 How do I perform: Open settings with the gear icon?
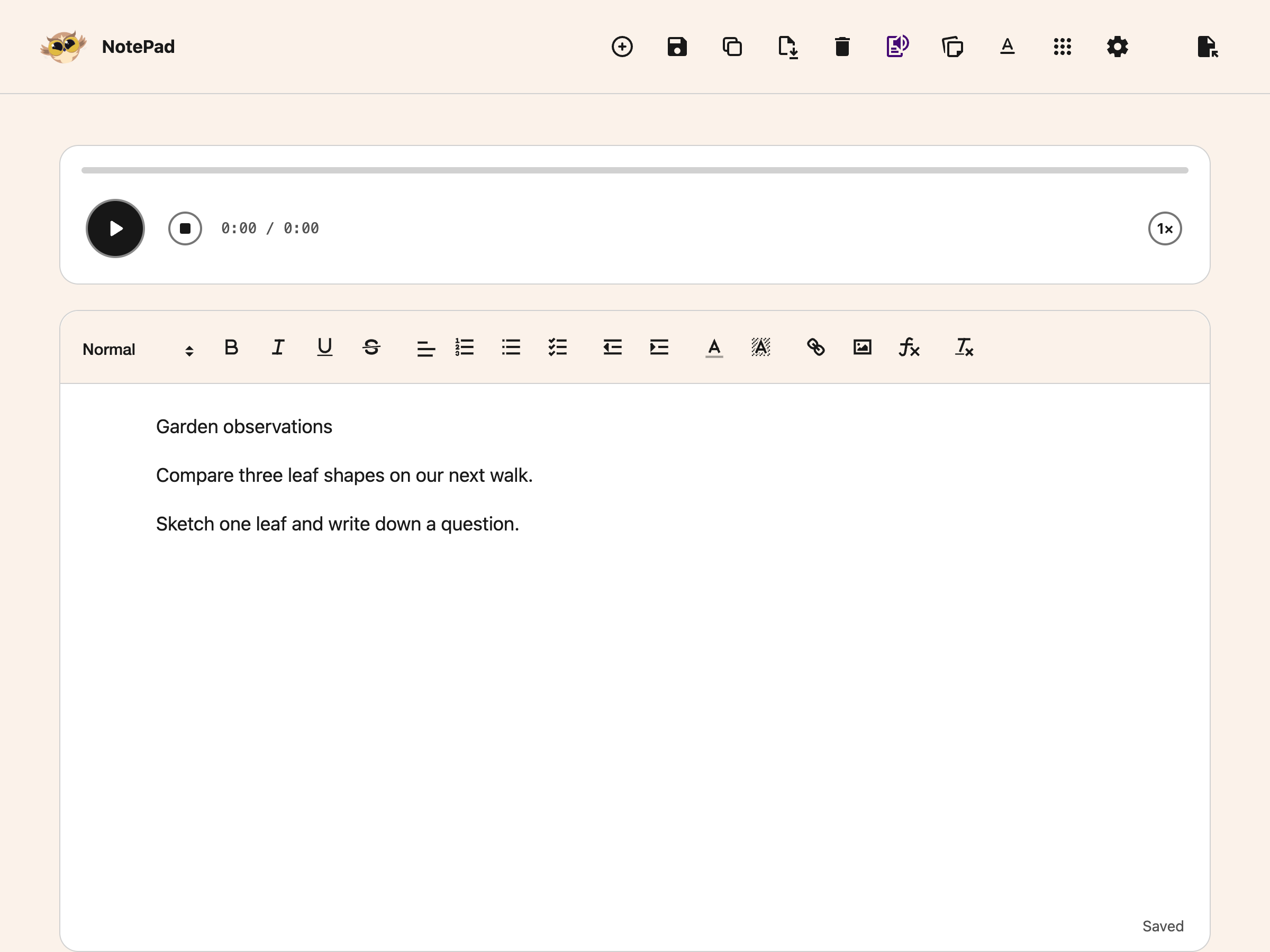(1117, 47)
